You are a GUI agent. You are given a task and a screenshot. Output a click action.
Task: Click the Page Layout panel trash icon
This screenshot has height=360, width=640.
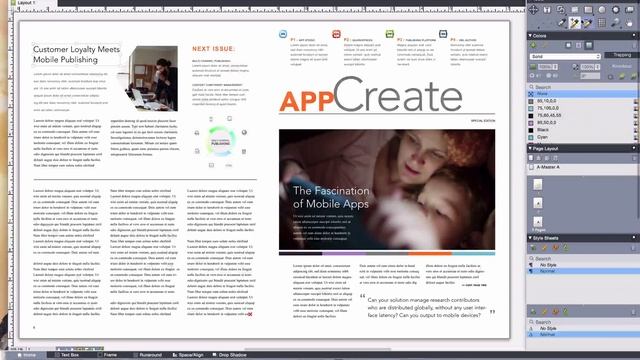point(634,158)
